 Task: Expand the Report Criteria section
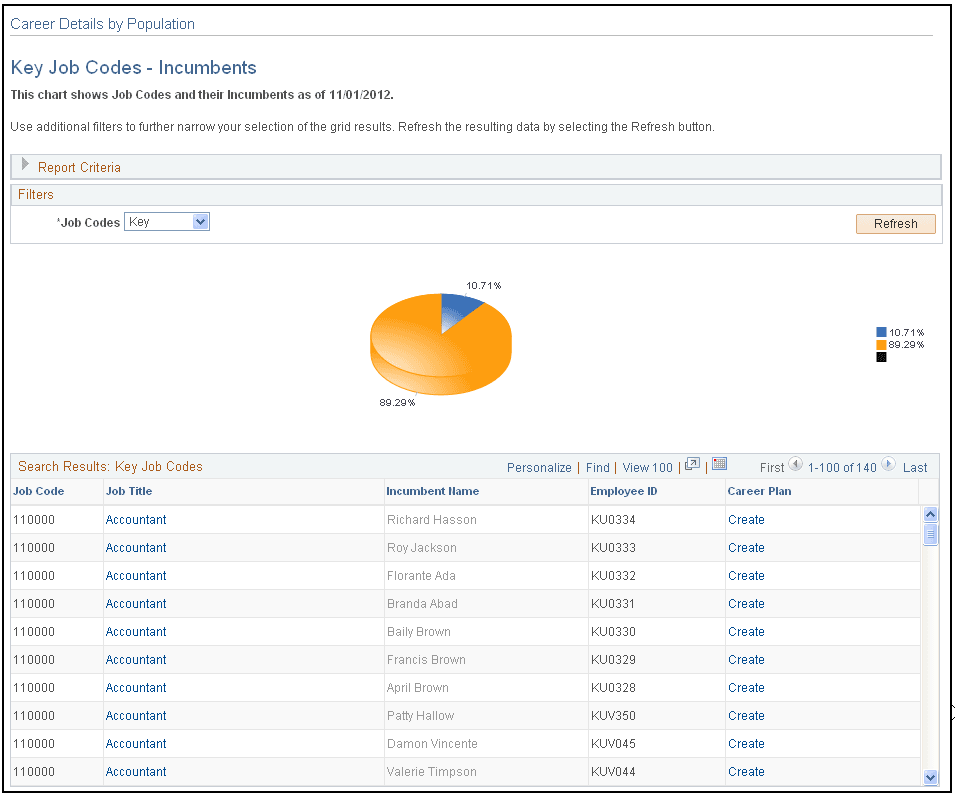click(26, 166)
